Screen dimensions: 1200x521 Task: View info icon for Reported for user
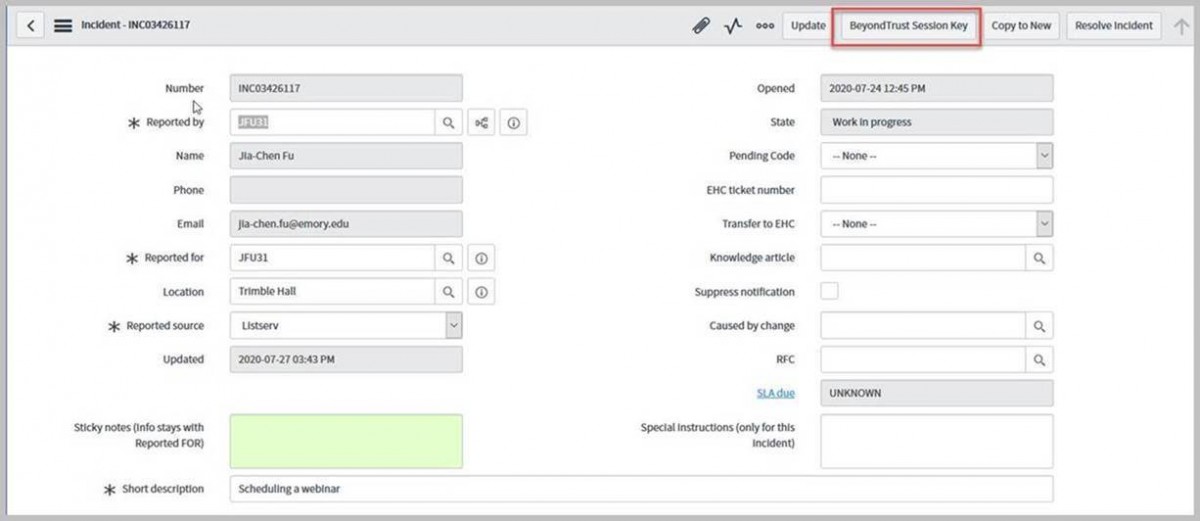click(x=481, y=258)
